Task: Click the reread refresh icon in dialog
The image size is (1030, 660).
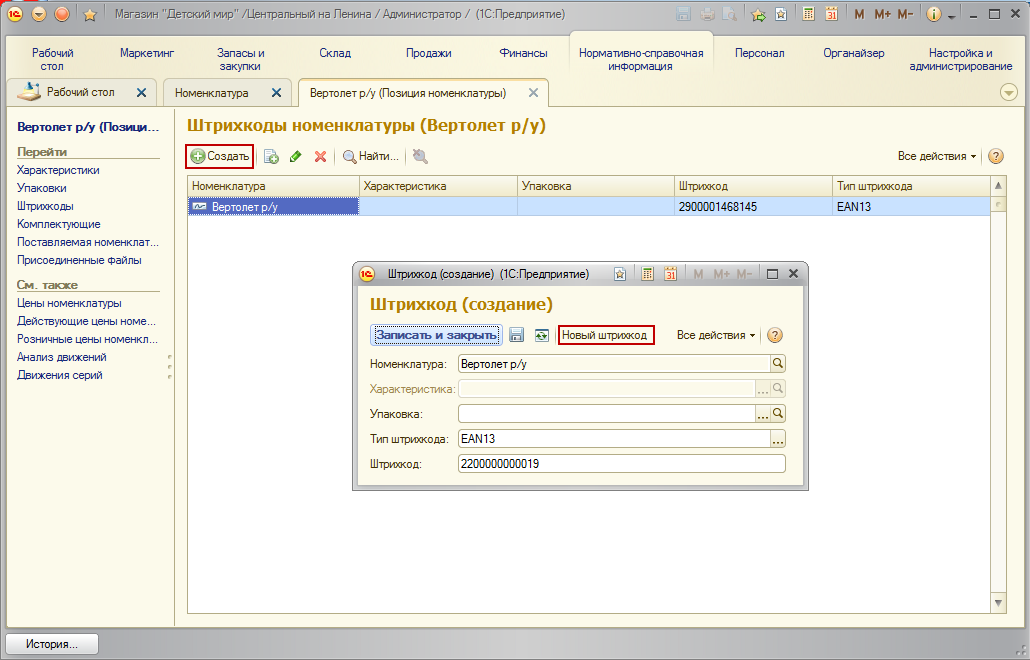Action: click(541, 335)
